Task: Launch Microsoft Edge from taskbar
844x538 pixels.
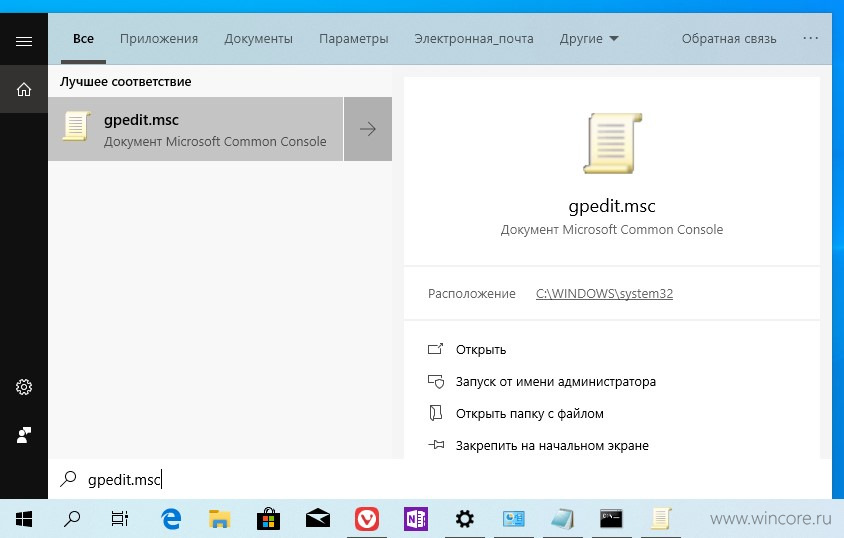Action: tap(171, 519)
